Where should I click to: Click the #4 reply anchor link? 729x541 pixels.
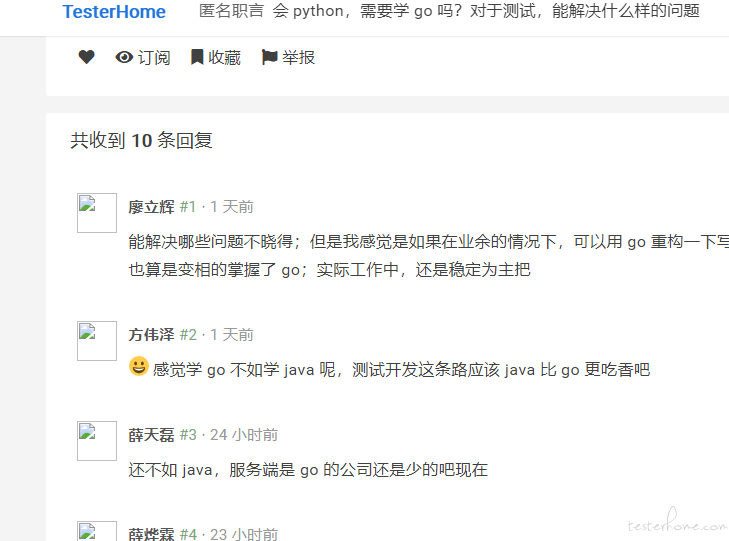tap(188, 534)
